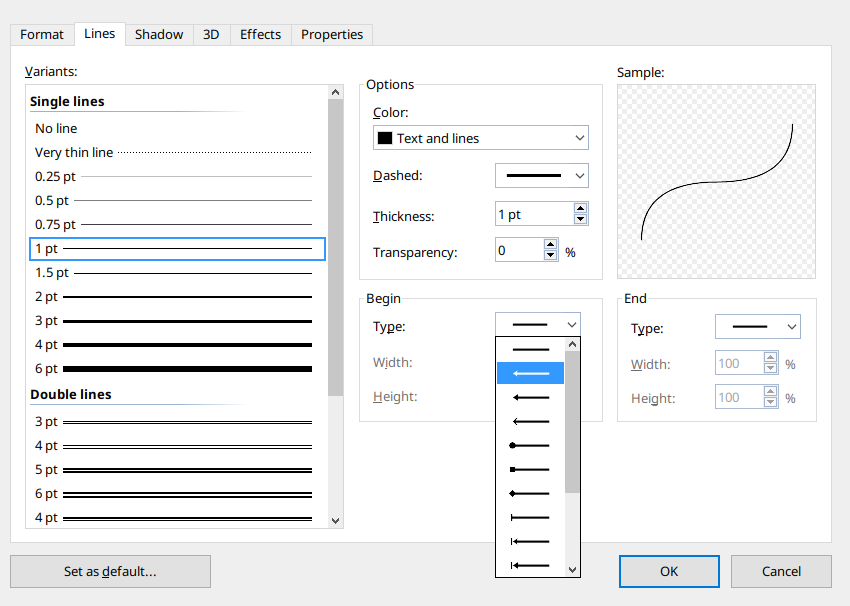Click the OK button
The image size is (850, 606).
click(669, 571)
